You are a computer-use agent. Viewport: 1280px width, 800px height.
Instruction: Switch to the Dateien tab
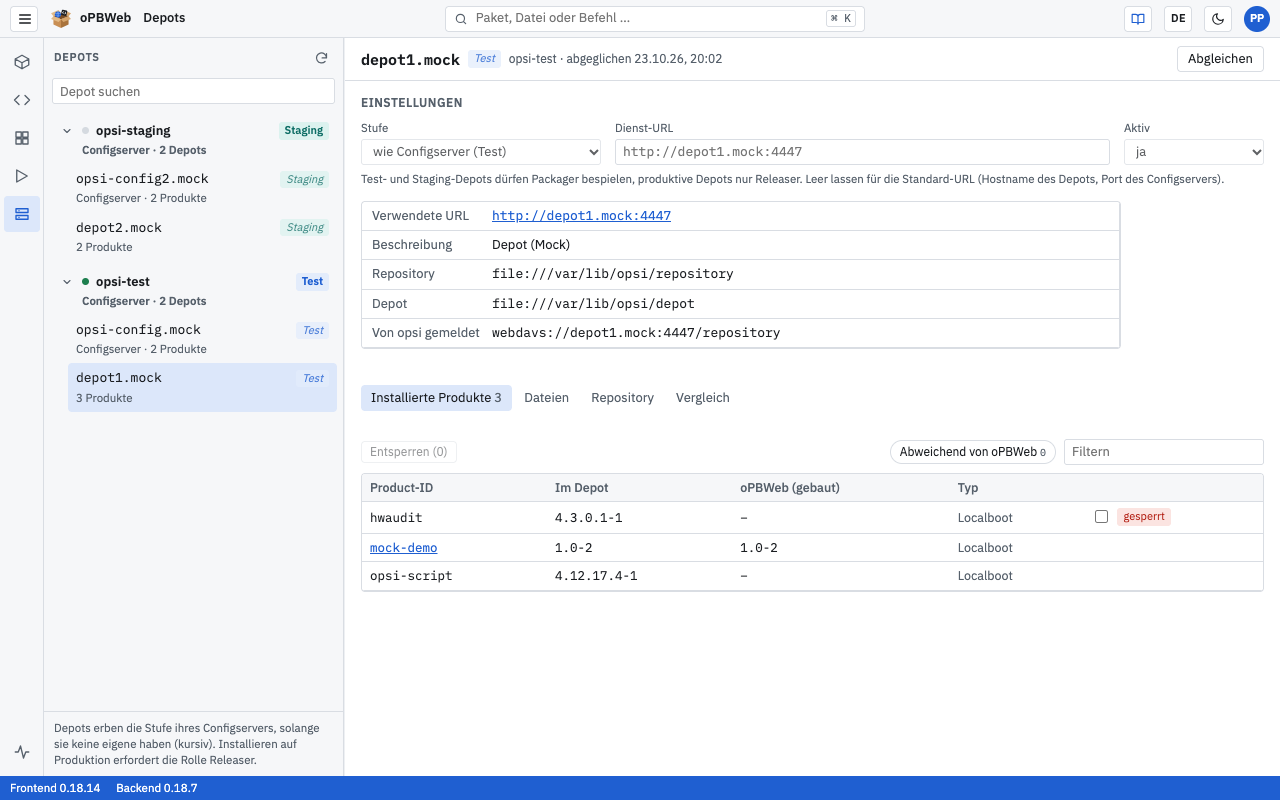546,398
